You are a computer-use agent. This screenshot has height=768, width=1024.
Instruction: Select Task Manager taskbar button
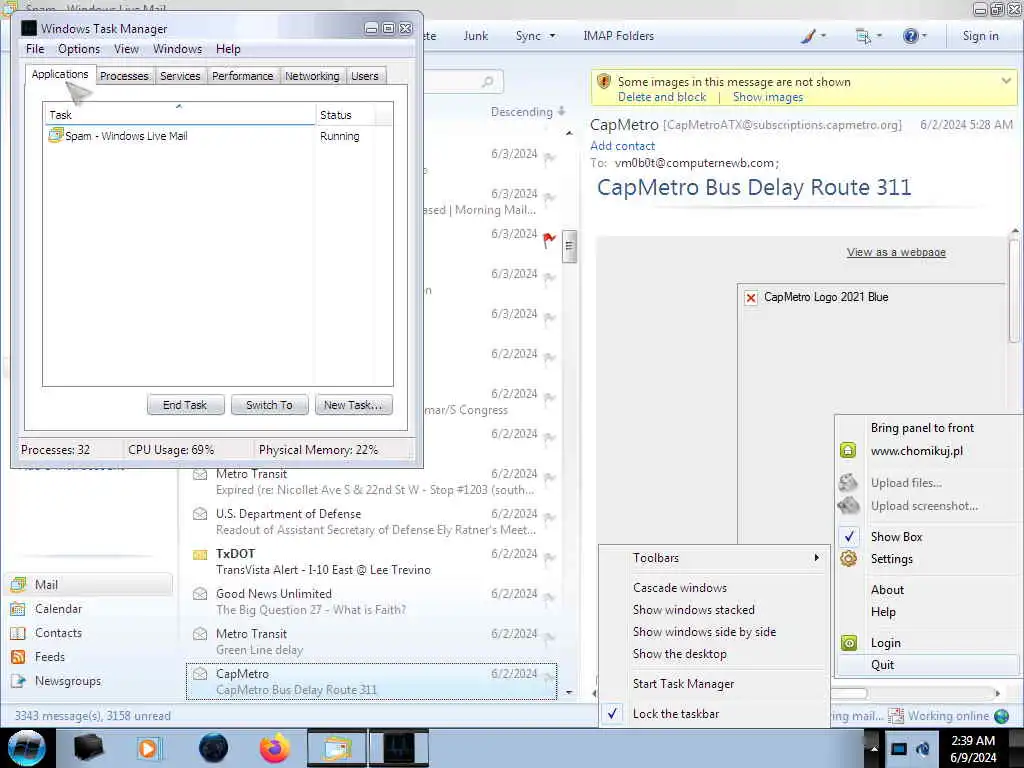click(x=398, y=748)
